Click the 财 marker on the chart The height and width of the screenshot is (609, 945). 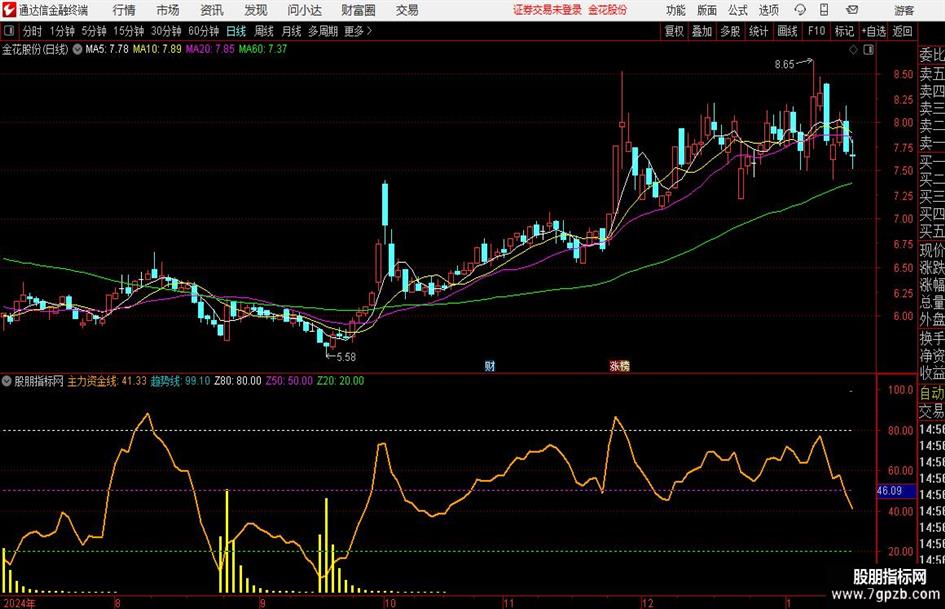(x=490, y=366)
